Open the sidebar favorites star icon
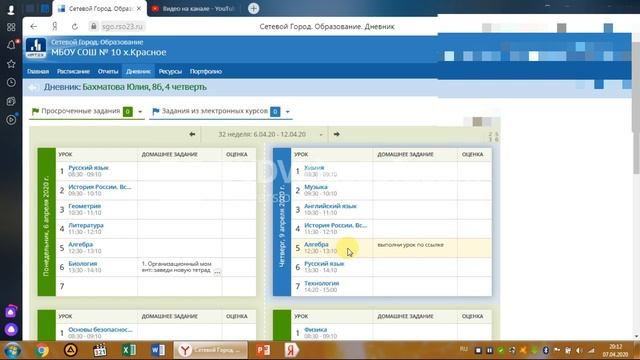The width and height of the screenshot is (640, 360). pyautogui.click(x=11, y=64)
